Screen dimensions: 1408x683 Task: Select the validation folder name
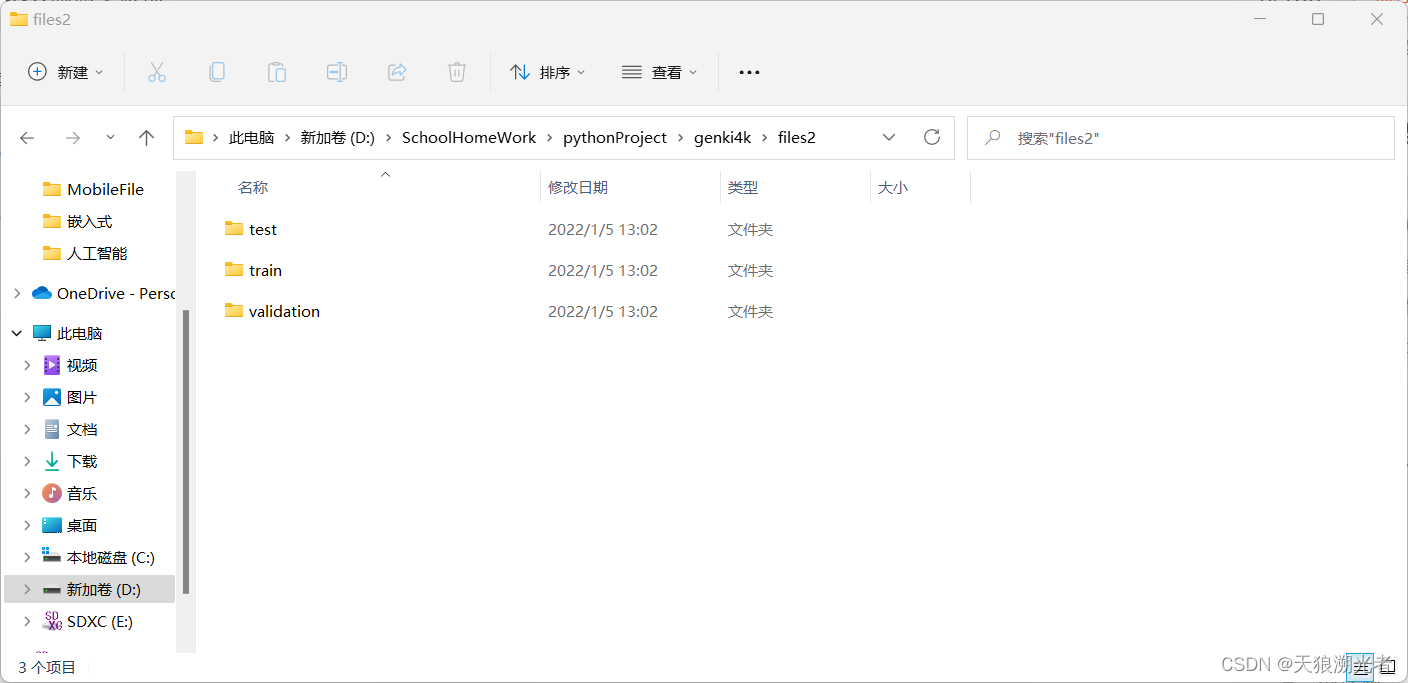click(x=284, y=311)
